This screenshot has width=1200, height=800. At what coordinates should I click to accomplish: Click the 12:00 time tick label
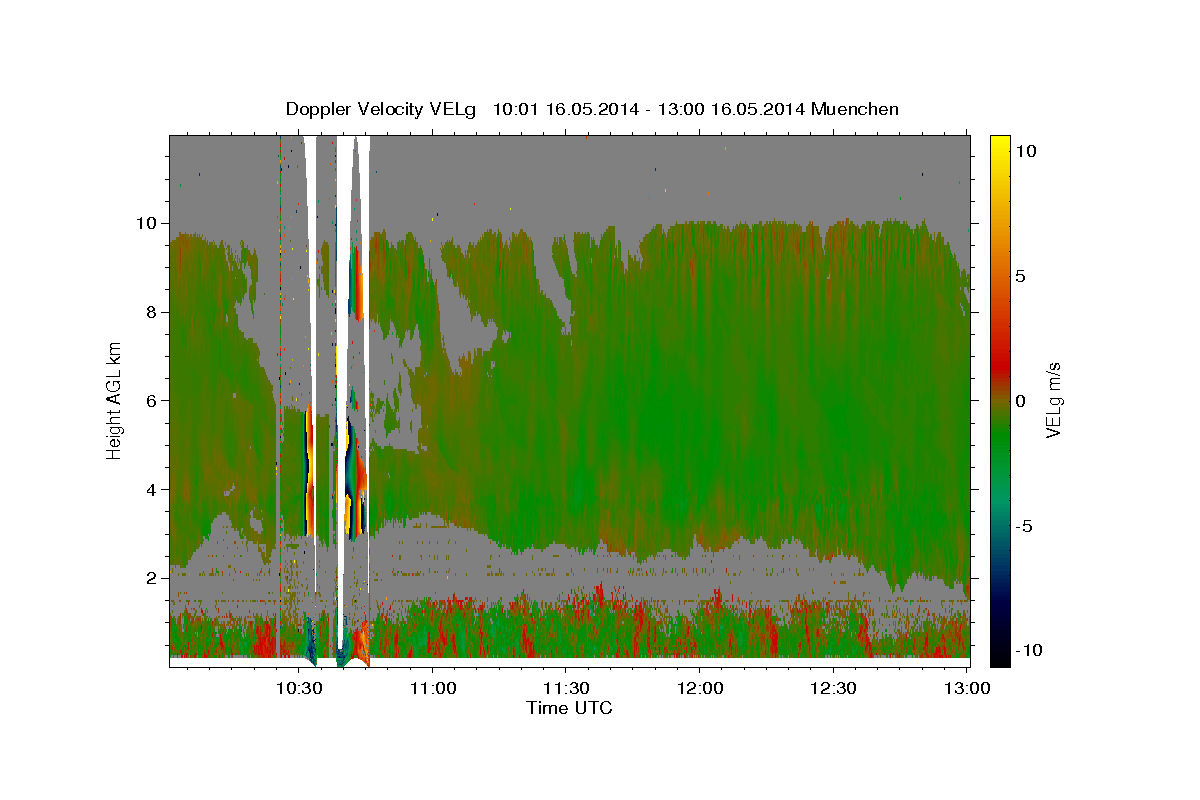[x=699, y=688]
